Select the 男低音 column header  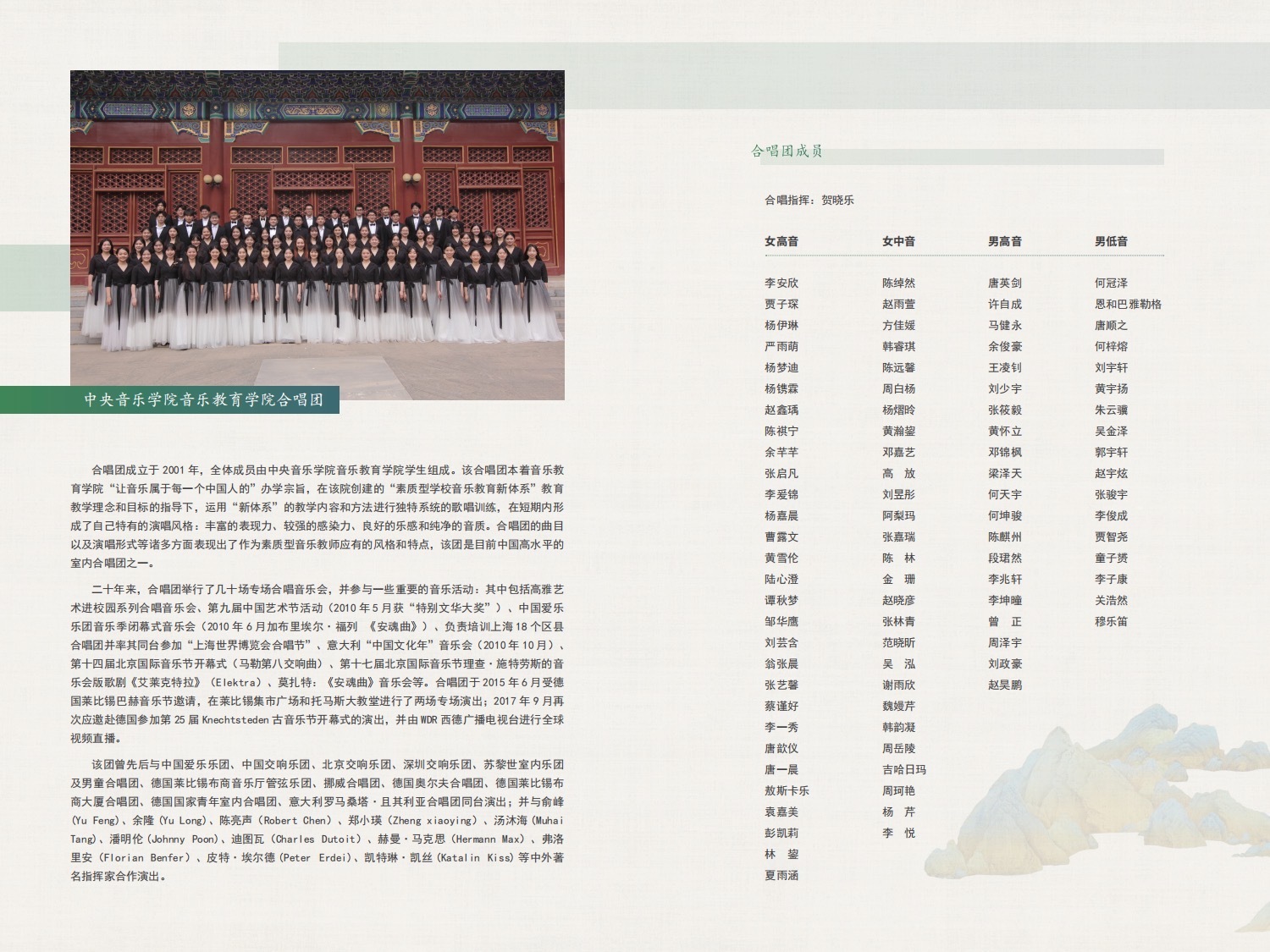pos(1111,241)
